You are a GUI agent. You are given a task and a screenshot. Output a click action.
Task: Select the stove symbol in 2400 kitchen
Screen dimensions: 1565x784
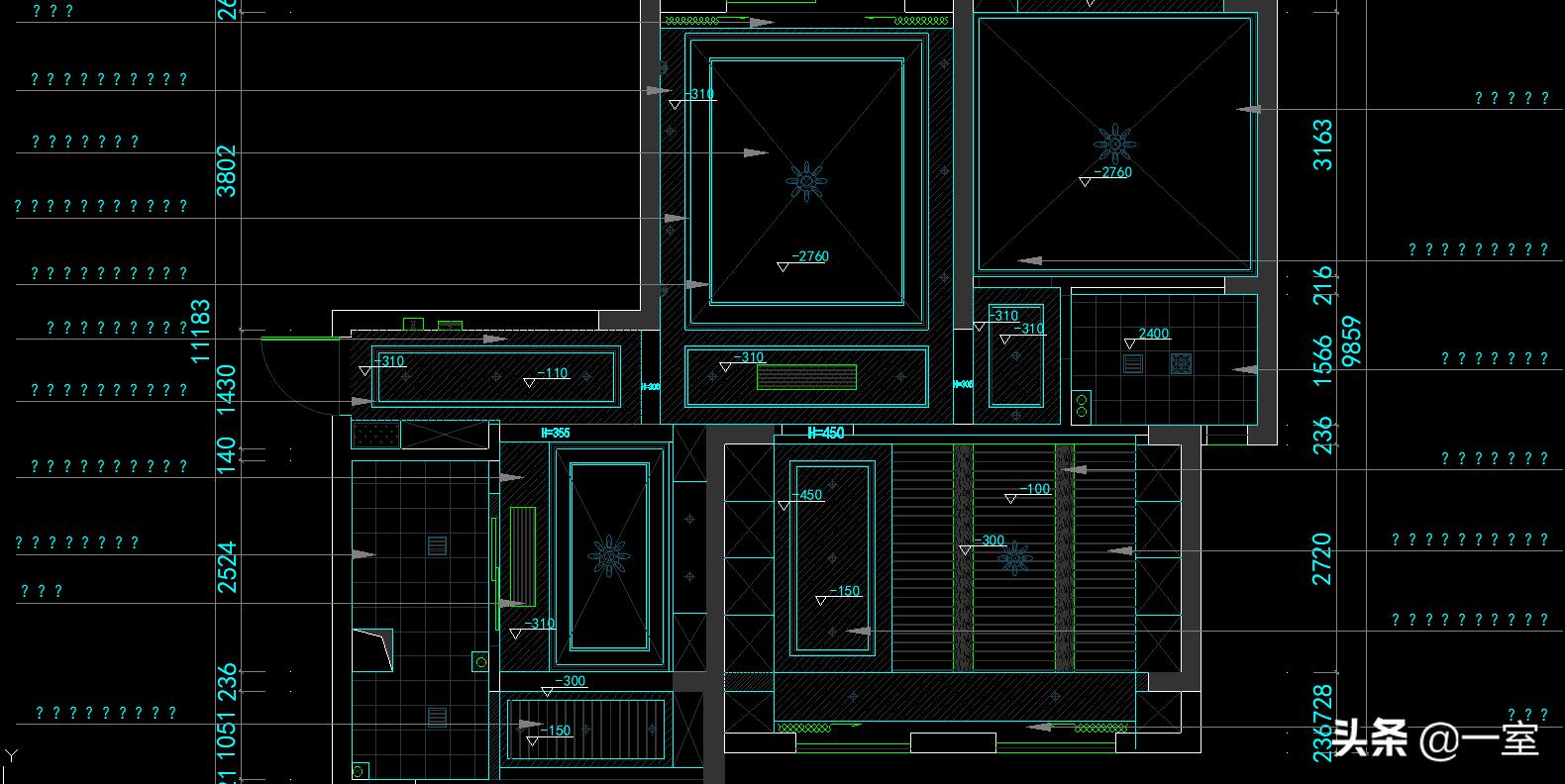[x=1181, y=363]
